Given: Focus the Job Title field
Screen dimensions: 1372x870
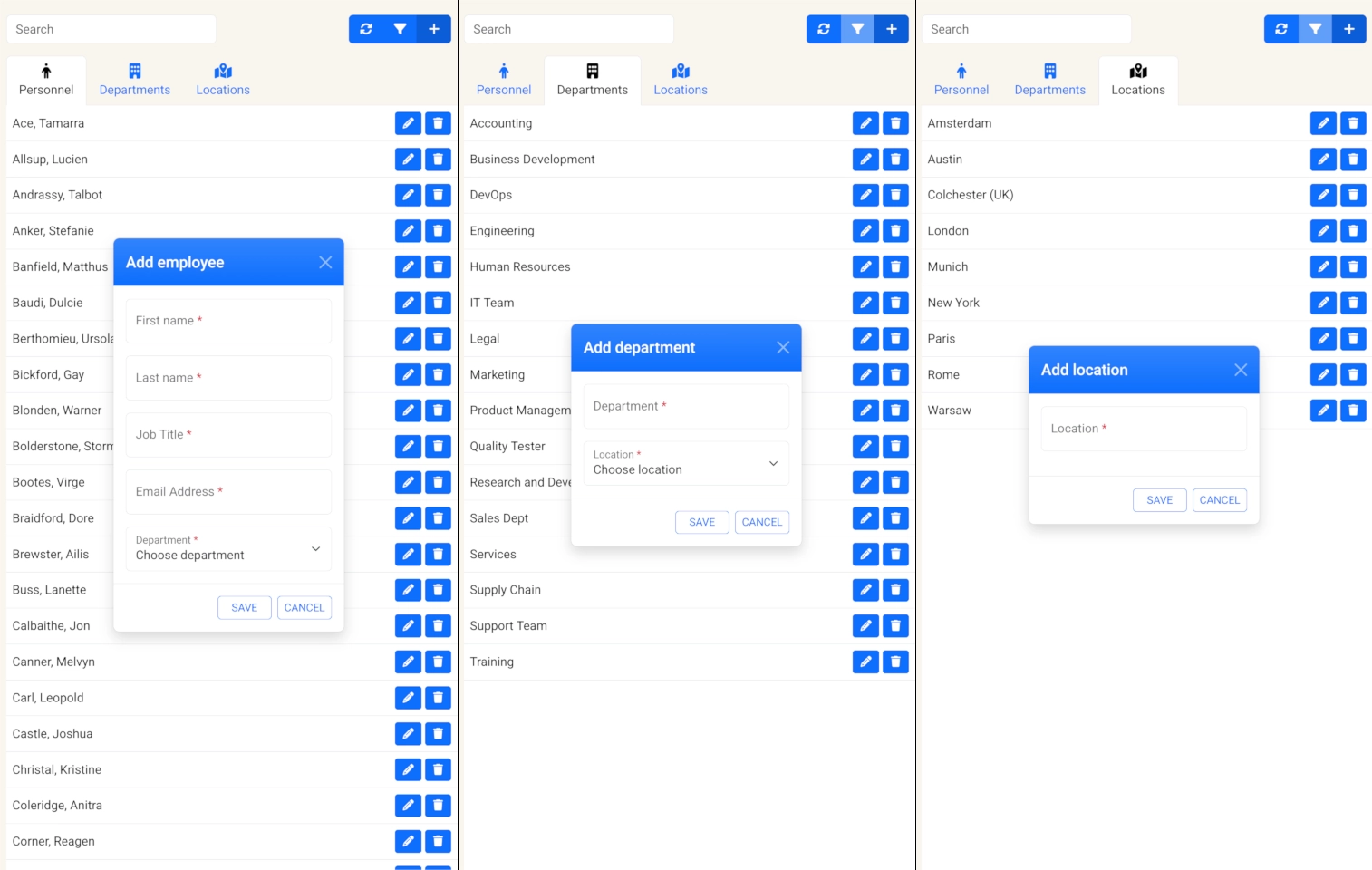Looking at the screenshot, I should pos(228,435).
